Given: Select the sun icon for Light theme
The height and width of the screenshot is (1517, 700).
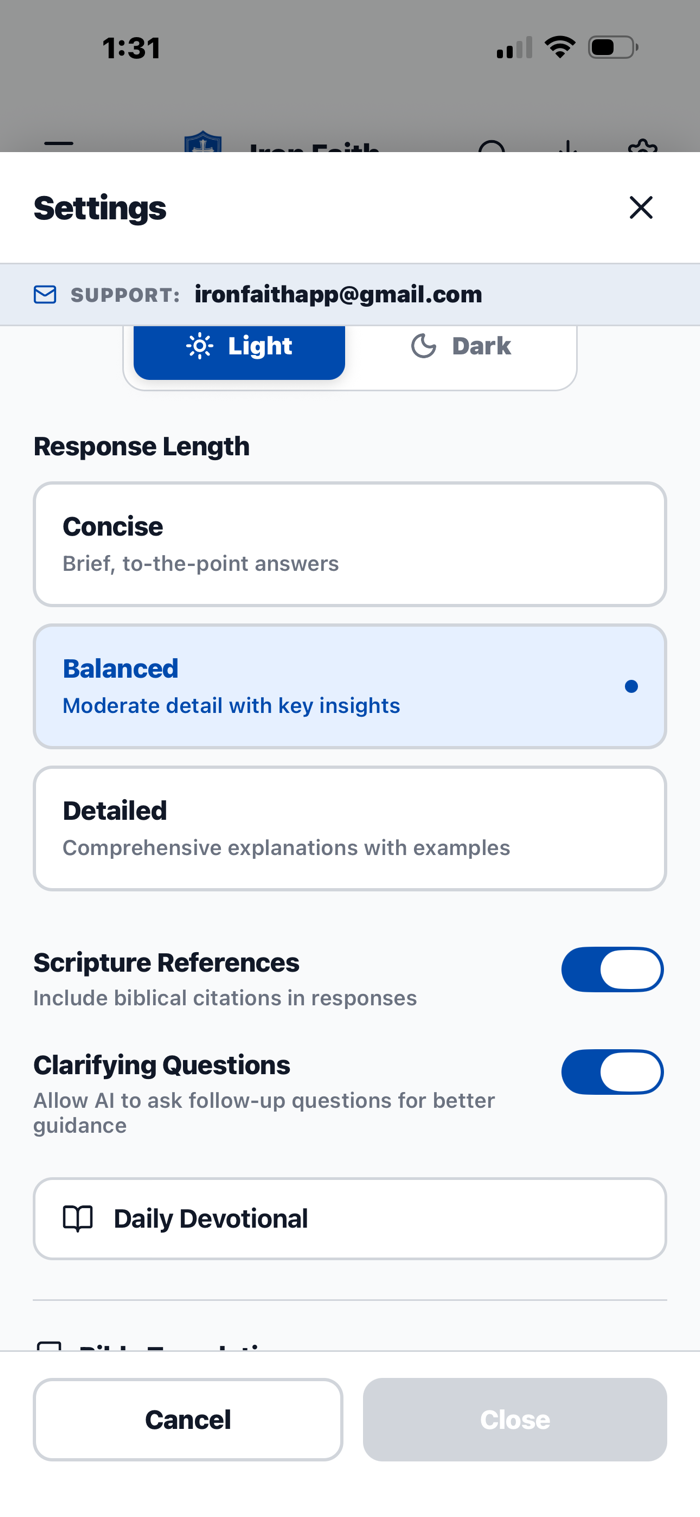Looking at the screenshot, I should click(200, 346).
